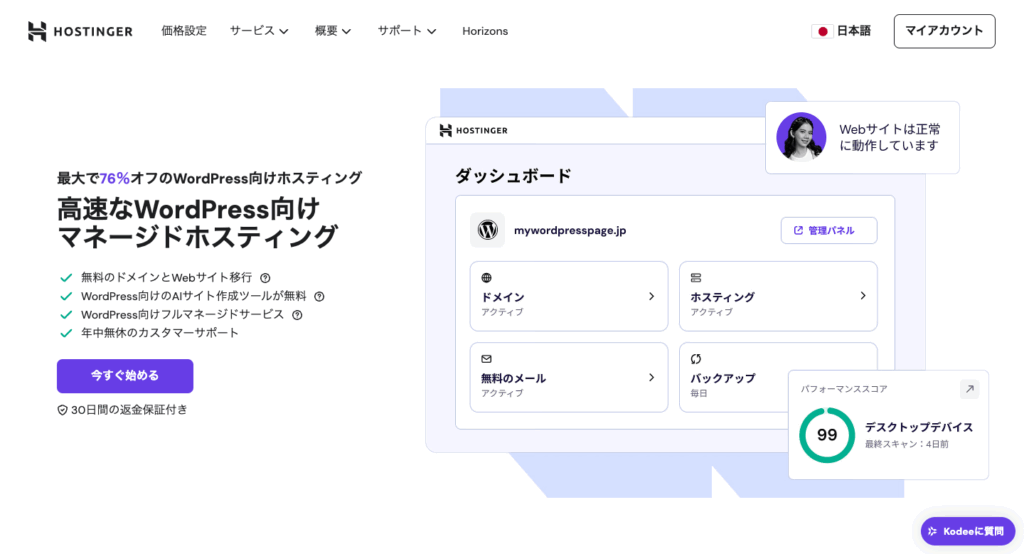Image resolution: width=1024 pixels, height=554 pixels.
Task: Click the 今すぐ始める button
Action: pyautogui.click(x=125, y=376)
